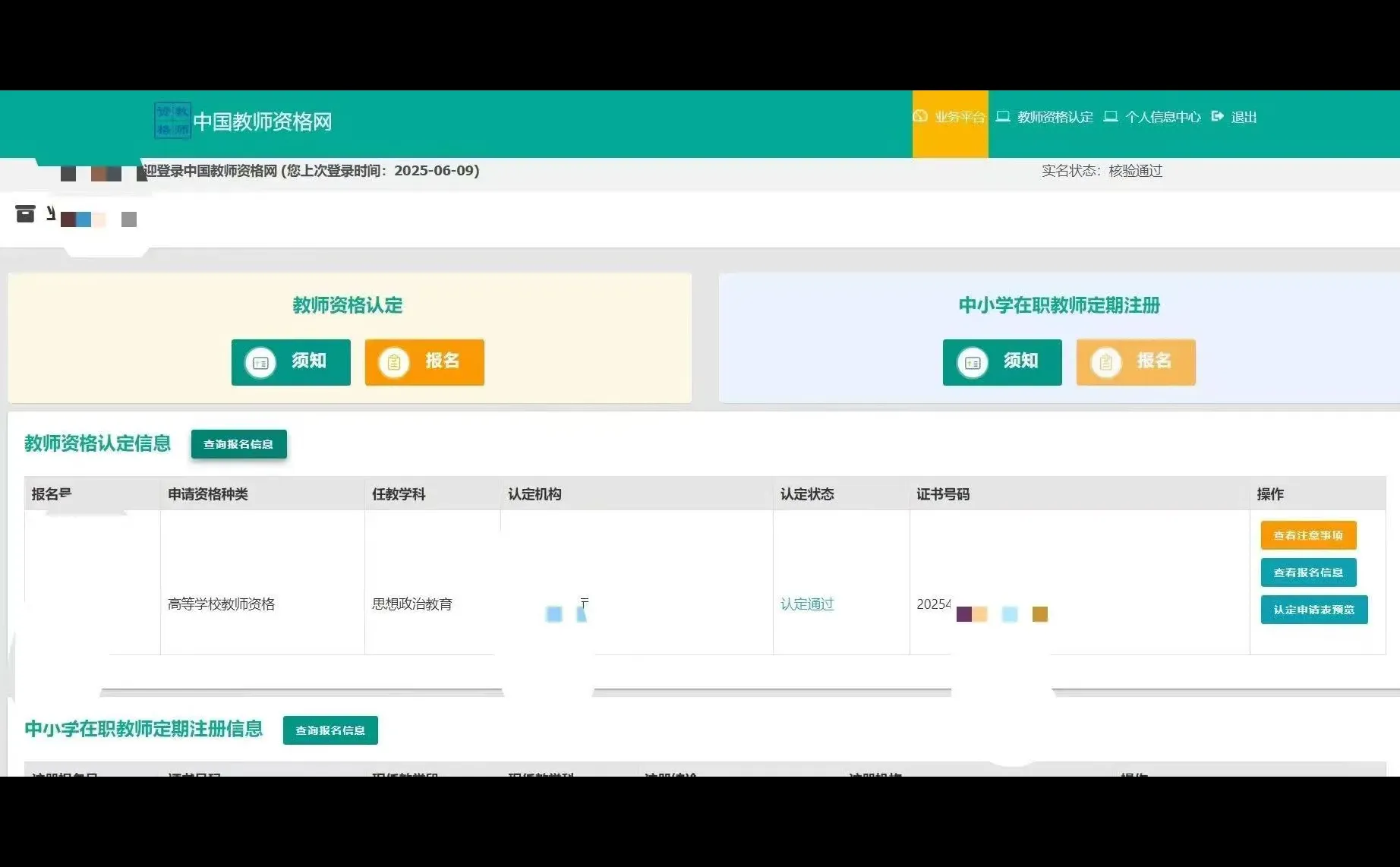Click the monitor icon beside 个人信息中心

click(x=1111, y=116)
